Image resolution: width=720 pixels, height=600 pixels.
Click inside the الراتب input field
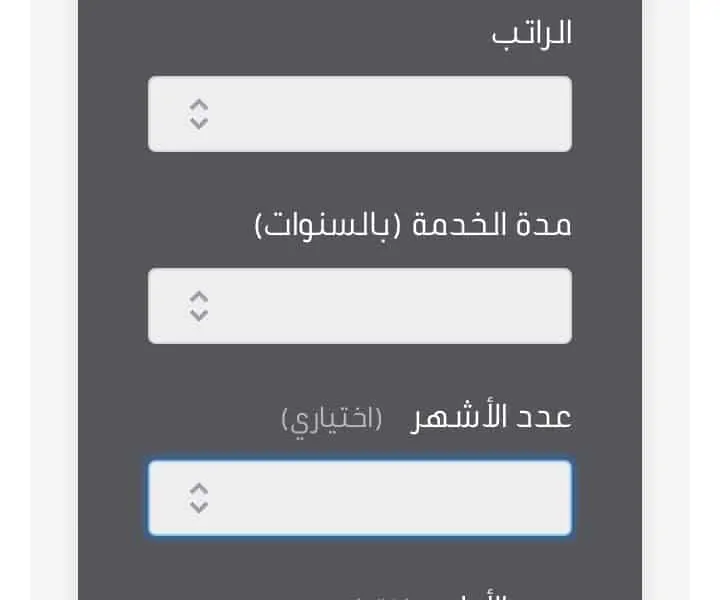(360, 114)
